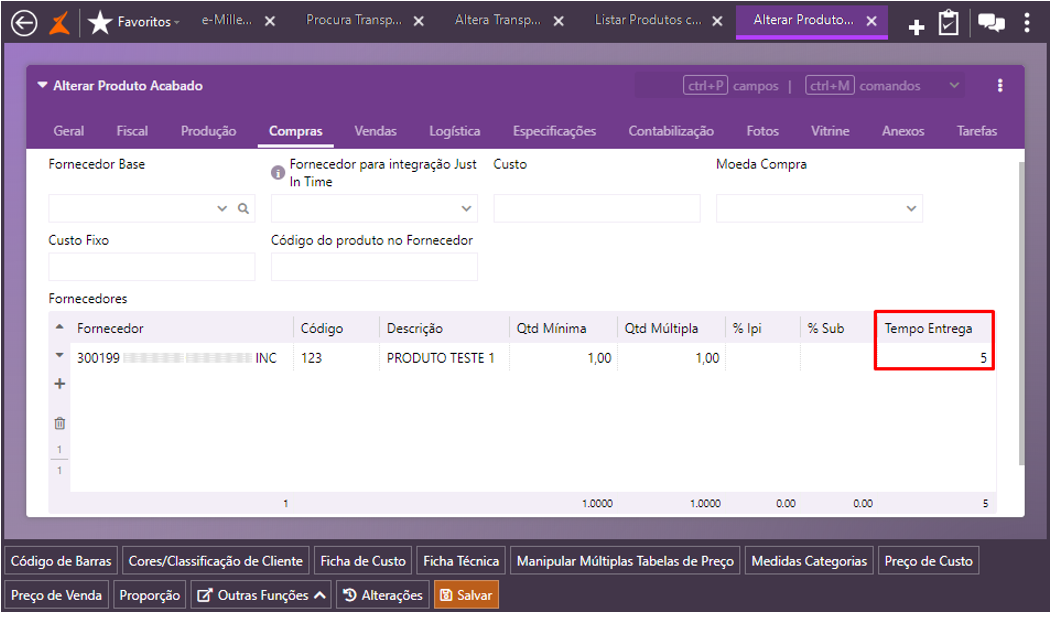Switch to the Vendas tab
Screen dimensions: 1052x630
(375, 131)
